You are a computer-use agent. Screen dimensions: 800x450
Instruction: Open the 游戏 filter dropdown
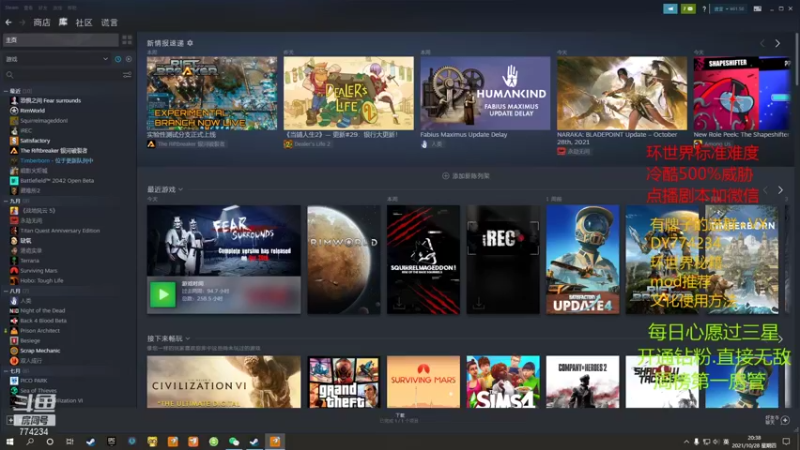click(x=57, y=59)
